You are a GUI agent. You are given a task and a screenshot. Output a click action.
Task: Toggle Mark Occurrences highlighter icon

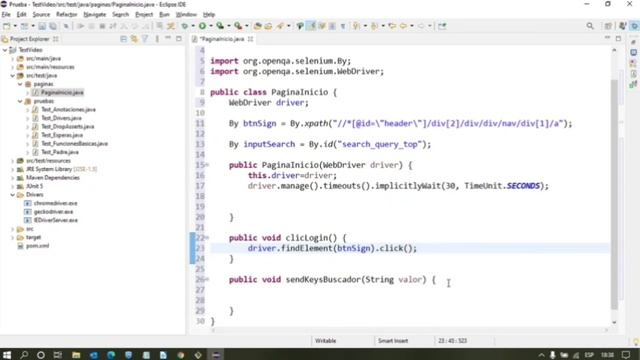coord(311,26)
